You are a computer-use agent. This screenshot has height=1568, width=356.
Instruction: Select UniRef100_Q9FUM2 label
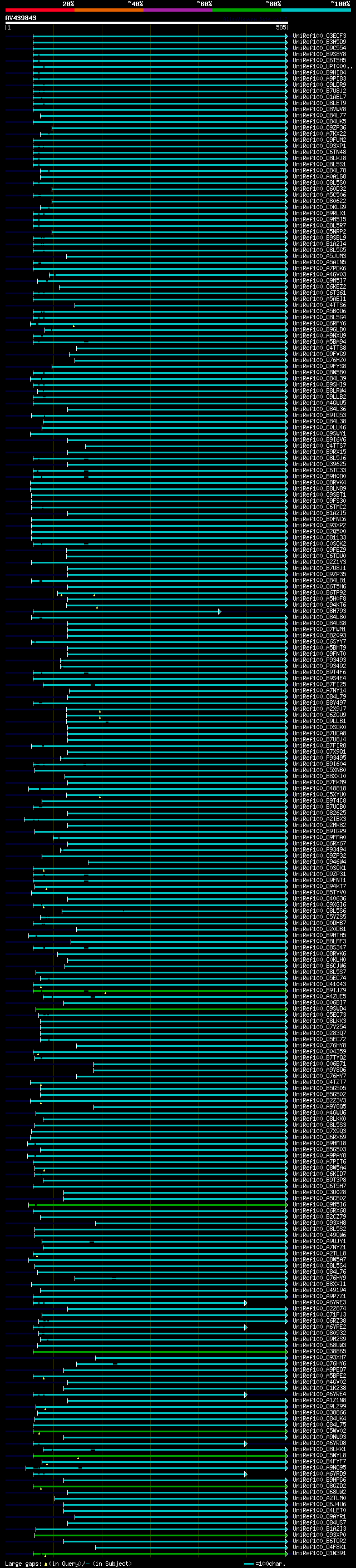(319, 140)
